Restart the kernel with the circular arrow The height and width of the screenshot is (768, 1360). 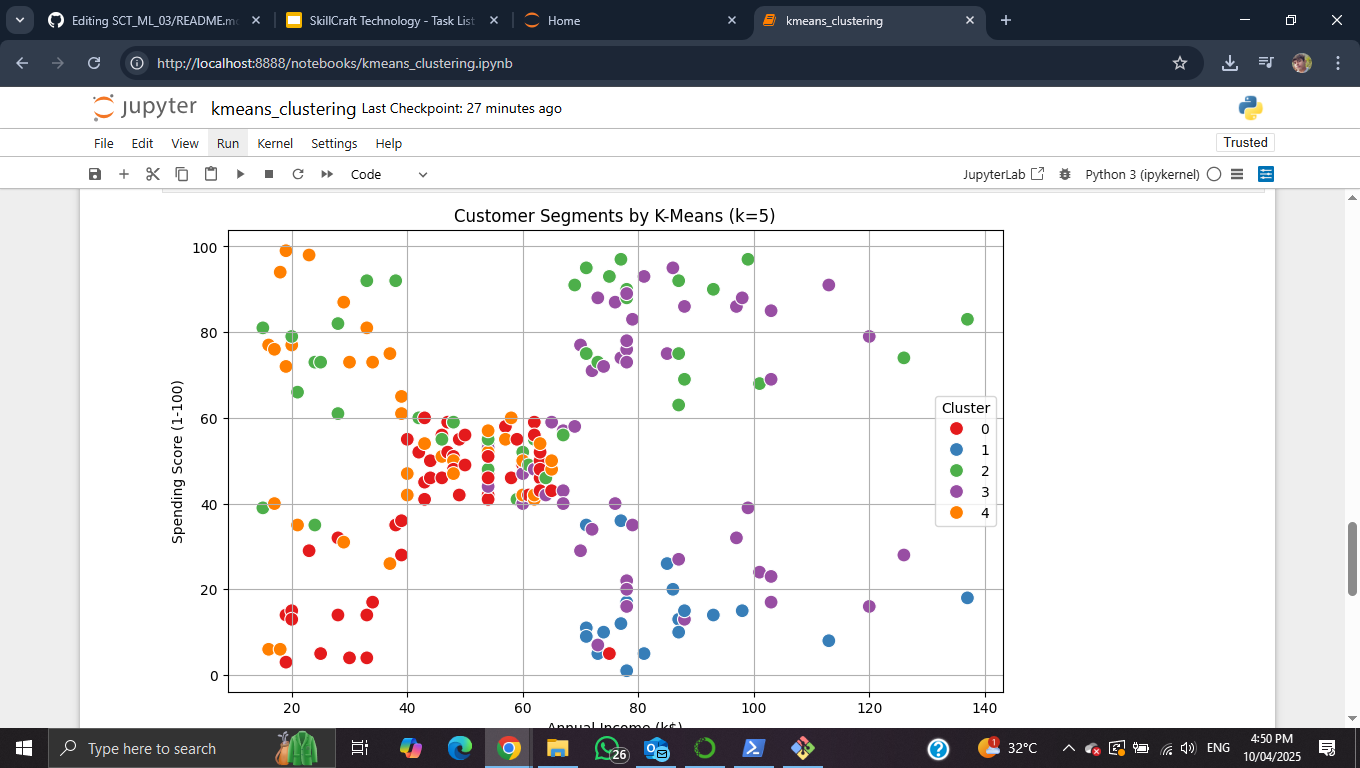click(298, 174)
